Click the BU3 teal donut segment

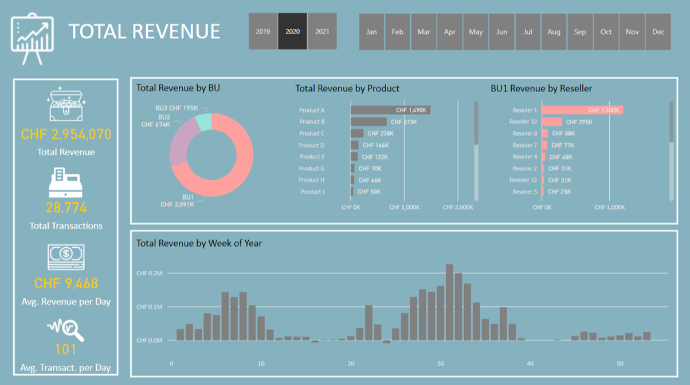coord(204,122)
